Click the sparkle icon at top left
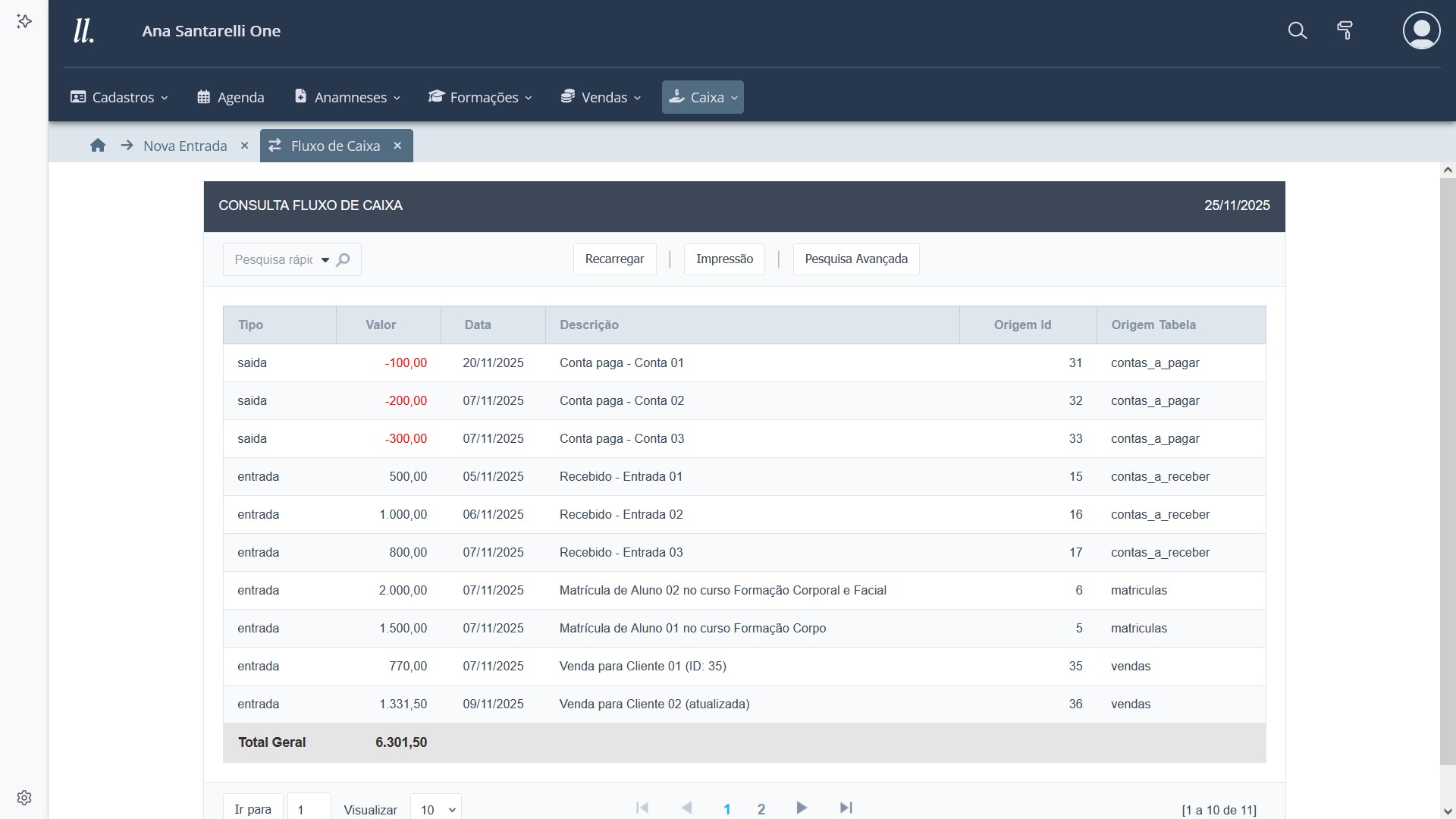Screen dimensions: 1456x819 click(x=24, y=21)
